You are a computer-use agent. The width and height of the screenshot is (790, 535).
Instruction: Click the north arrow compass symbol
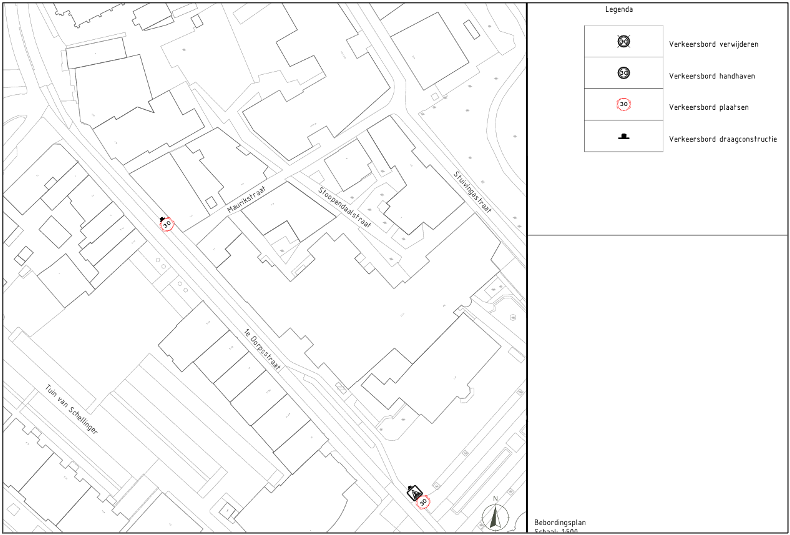tap(494, 515)
